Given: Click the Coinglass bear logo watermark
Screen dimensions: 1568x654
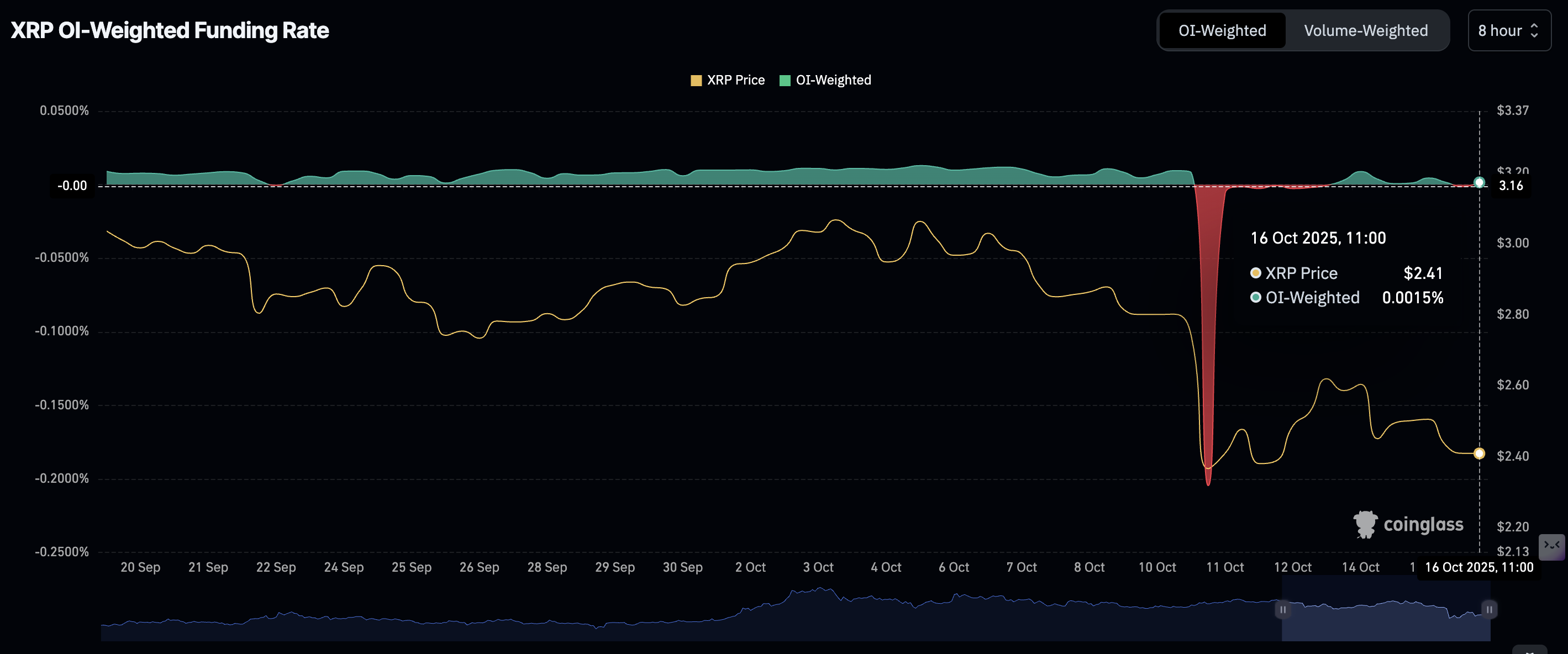Looking at the screenshot, I should click(1366, 524).
